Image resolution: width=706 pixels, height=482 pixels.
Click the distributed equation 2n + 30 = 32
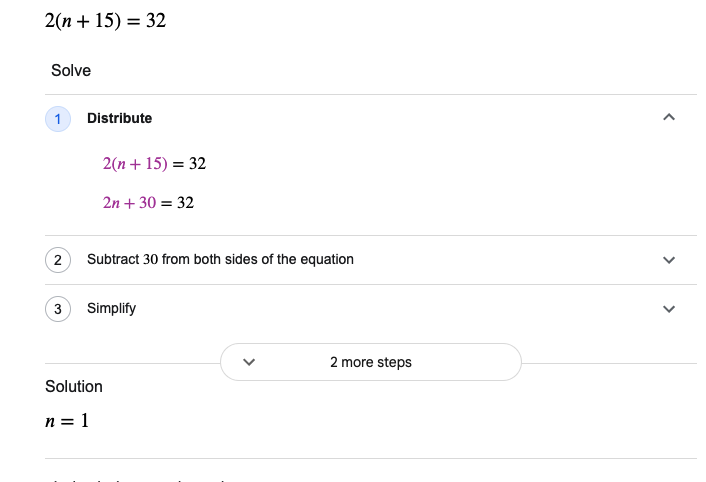click(x=148, y=203)
